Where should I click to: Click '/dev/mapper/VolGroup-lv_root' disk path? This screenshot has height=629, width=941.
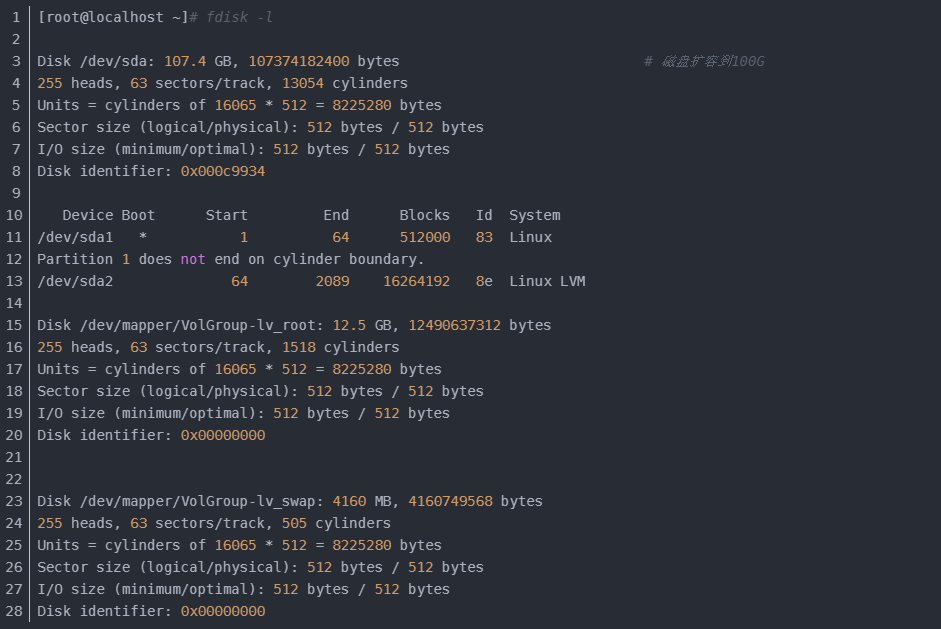point(197,325)
